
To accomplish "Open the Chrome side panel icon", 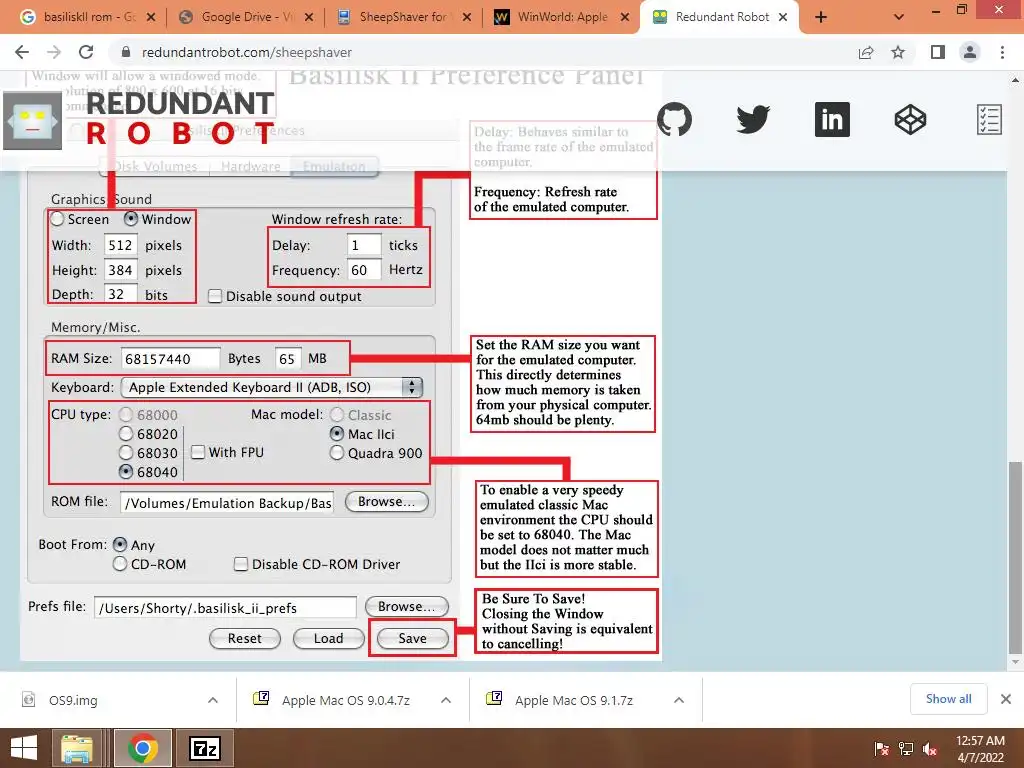I will tap(938, 52).
